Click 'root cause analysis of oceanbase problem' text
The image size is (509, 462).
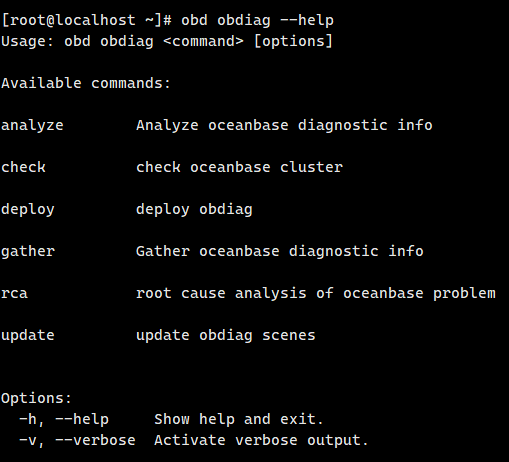316,294
